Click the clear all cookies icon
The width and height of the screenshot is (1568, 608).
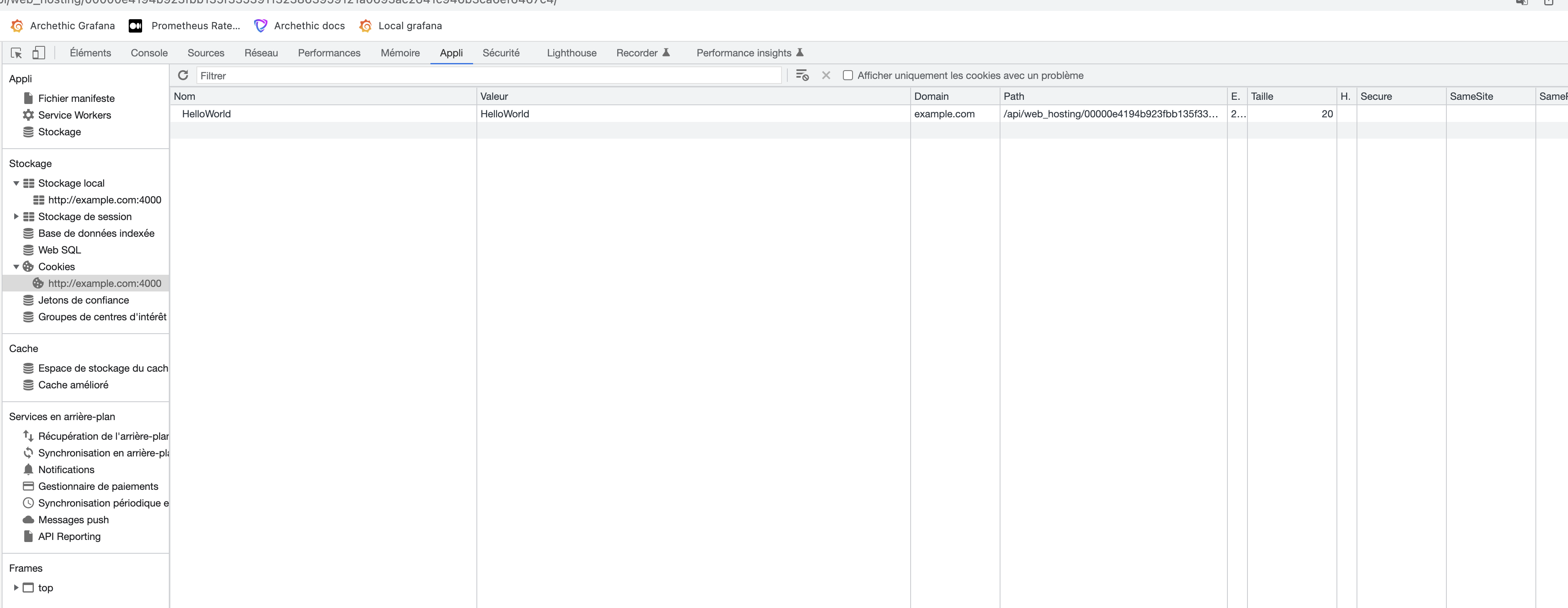(802, 76)
